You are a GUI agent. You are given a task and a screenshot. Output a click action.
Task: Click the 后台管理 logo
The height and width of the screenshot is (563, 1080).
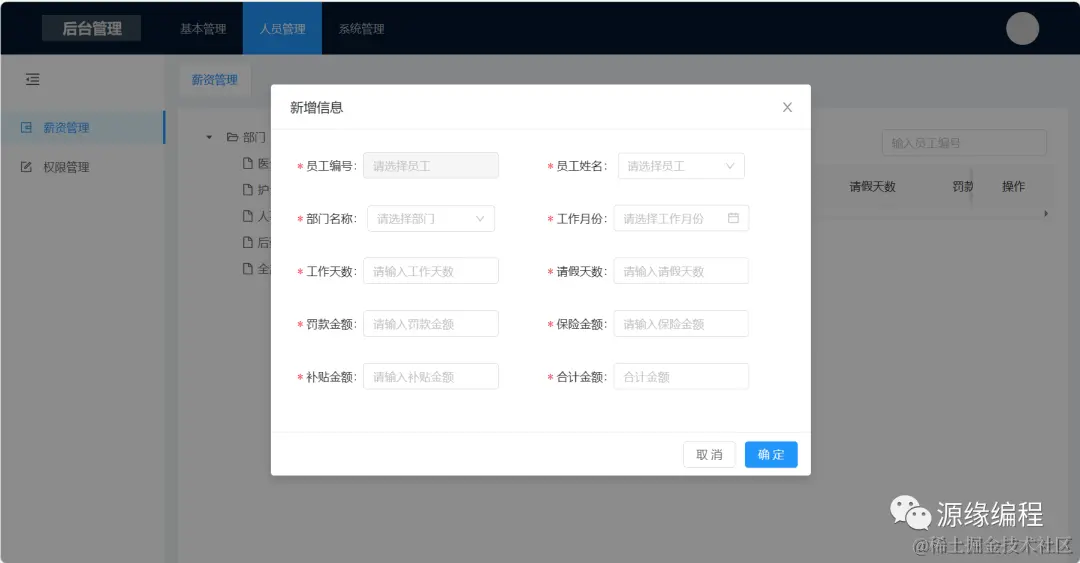(92, 28)
